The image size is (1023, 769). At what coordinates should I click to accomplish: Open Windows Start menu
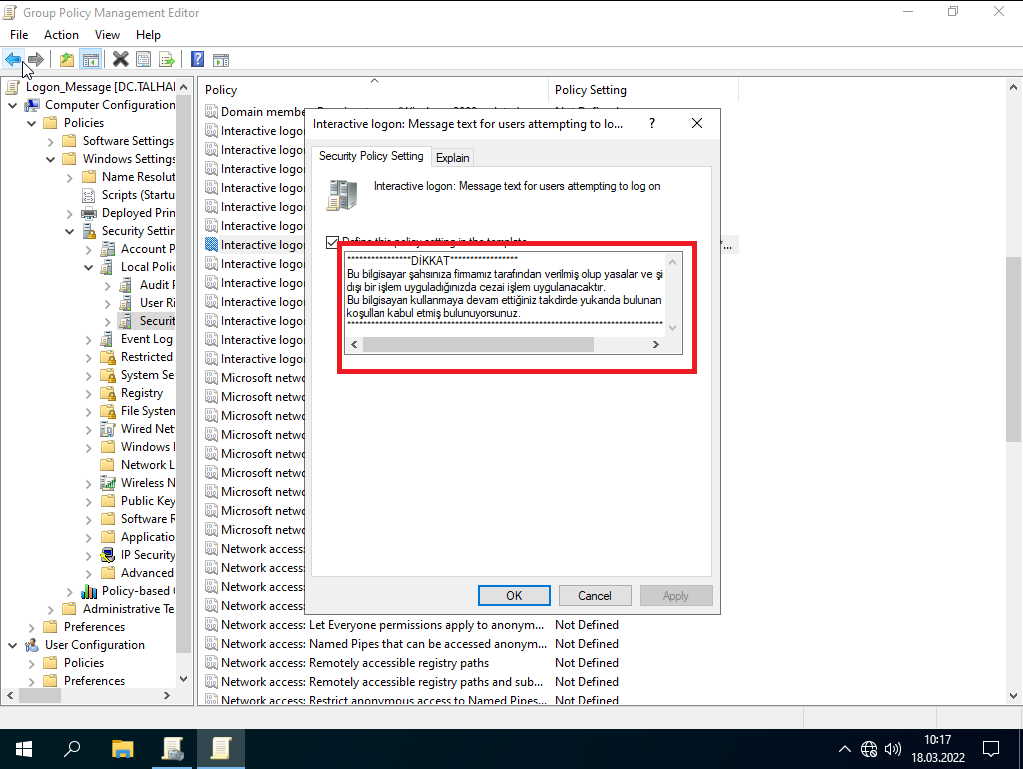point(24,749)
